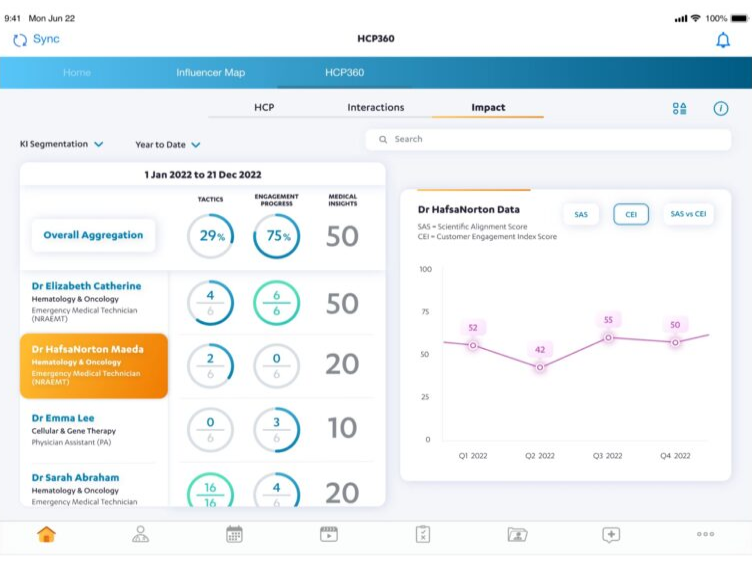Select Dr Elizabeth Catherine from list
Screen dimensions: 752x564
[87, 286]
